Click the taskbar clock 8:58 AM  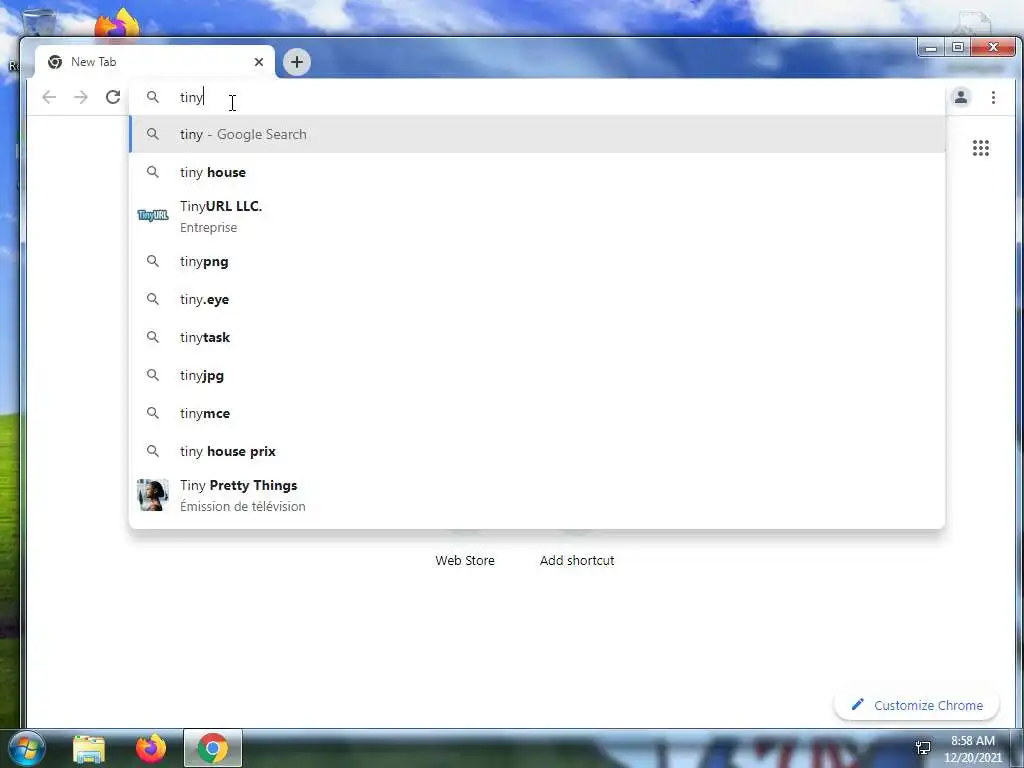(972, 748)
